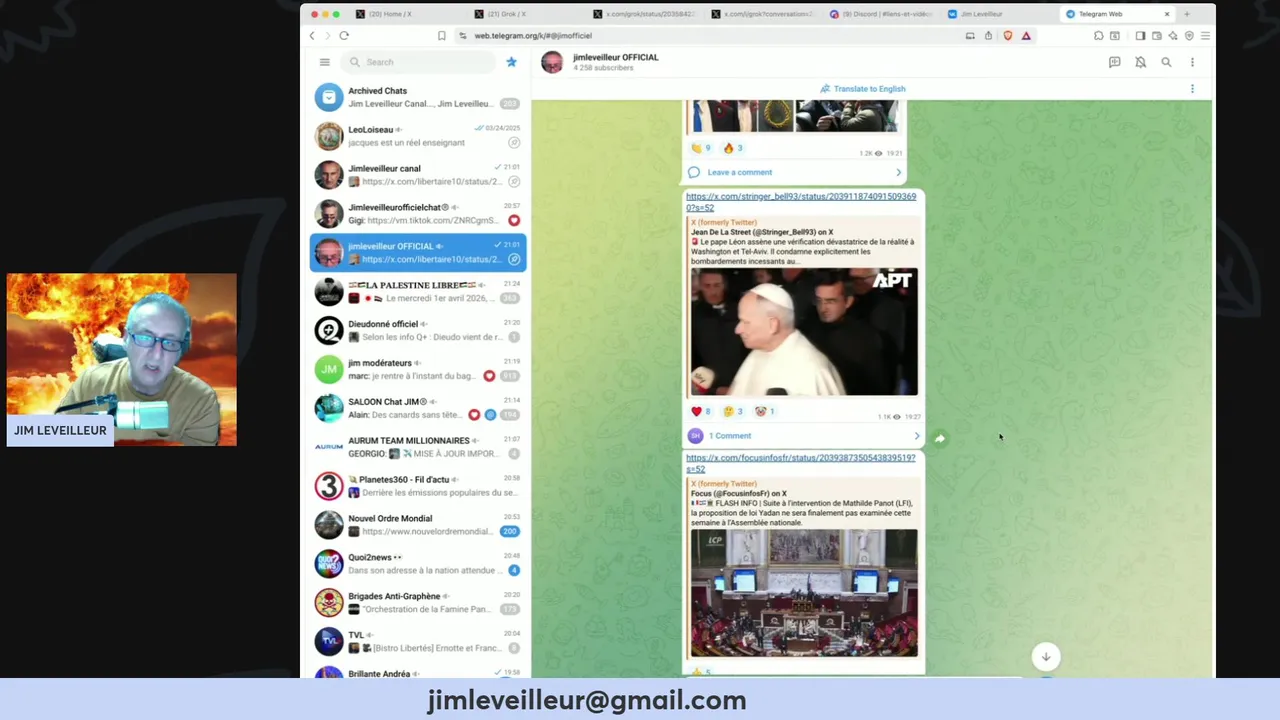Image resolution: width=1280 pixels, height=720 pixels.
Task: Toggle channel mute bell icon in header
Action: pyautogui.click(x=1140, y=62)
